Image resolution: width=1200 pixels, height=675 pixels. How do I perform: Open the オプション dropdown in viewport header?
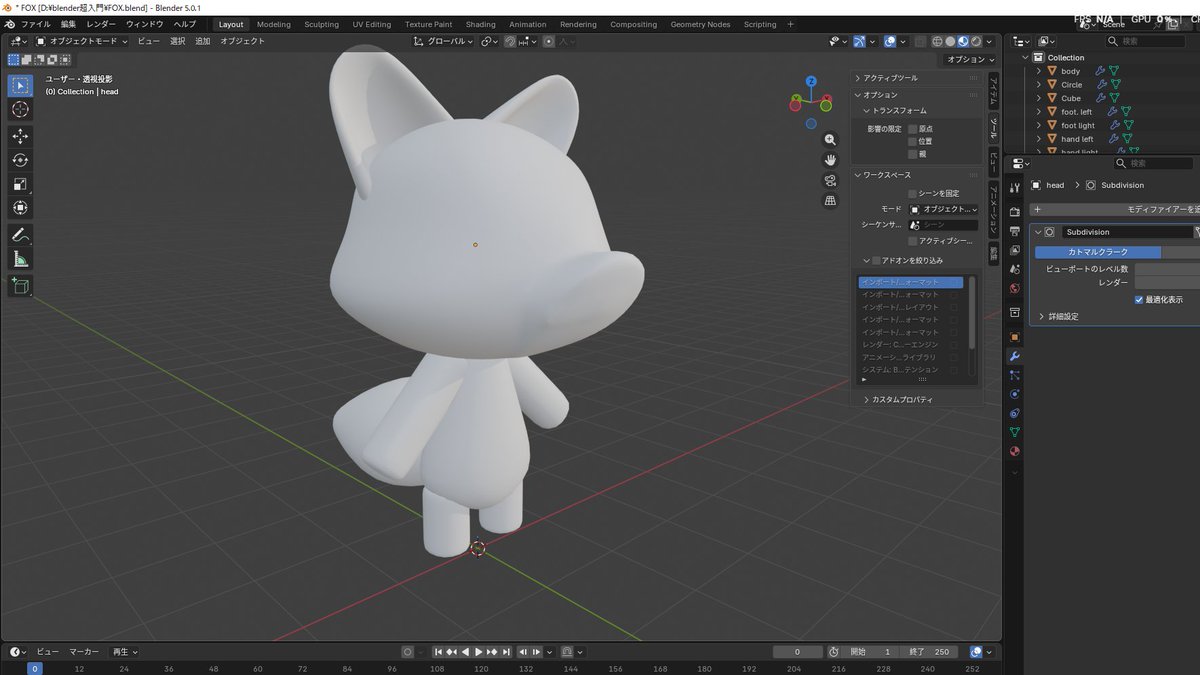pos(969,59)
